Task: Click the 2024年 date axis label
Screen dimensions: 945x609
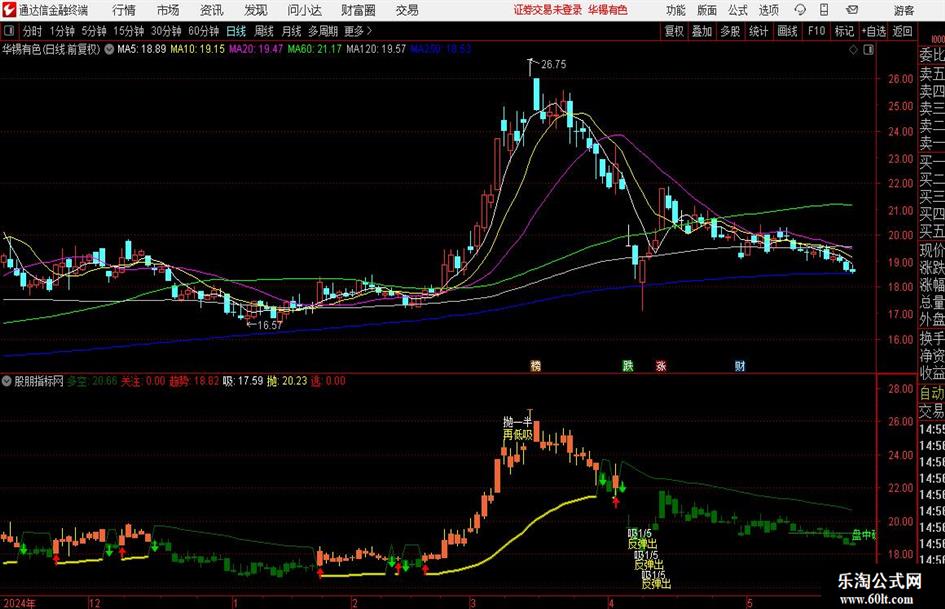Action: point(19,602)
